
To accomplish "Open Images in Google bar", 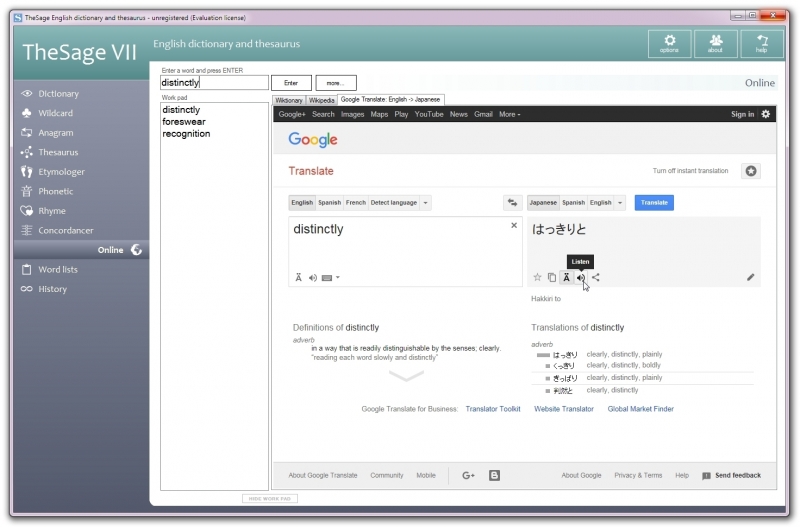I will pos(353,114).
